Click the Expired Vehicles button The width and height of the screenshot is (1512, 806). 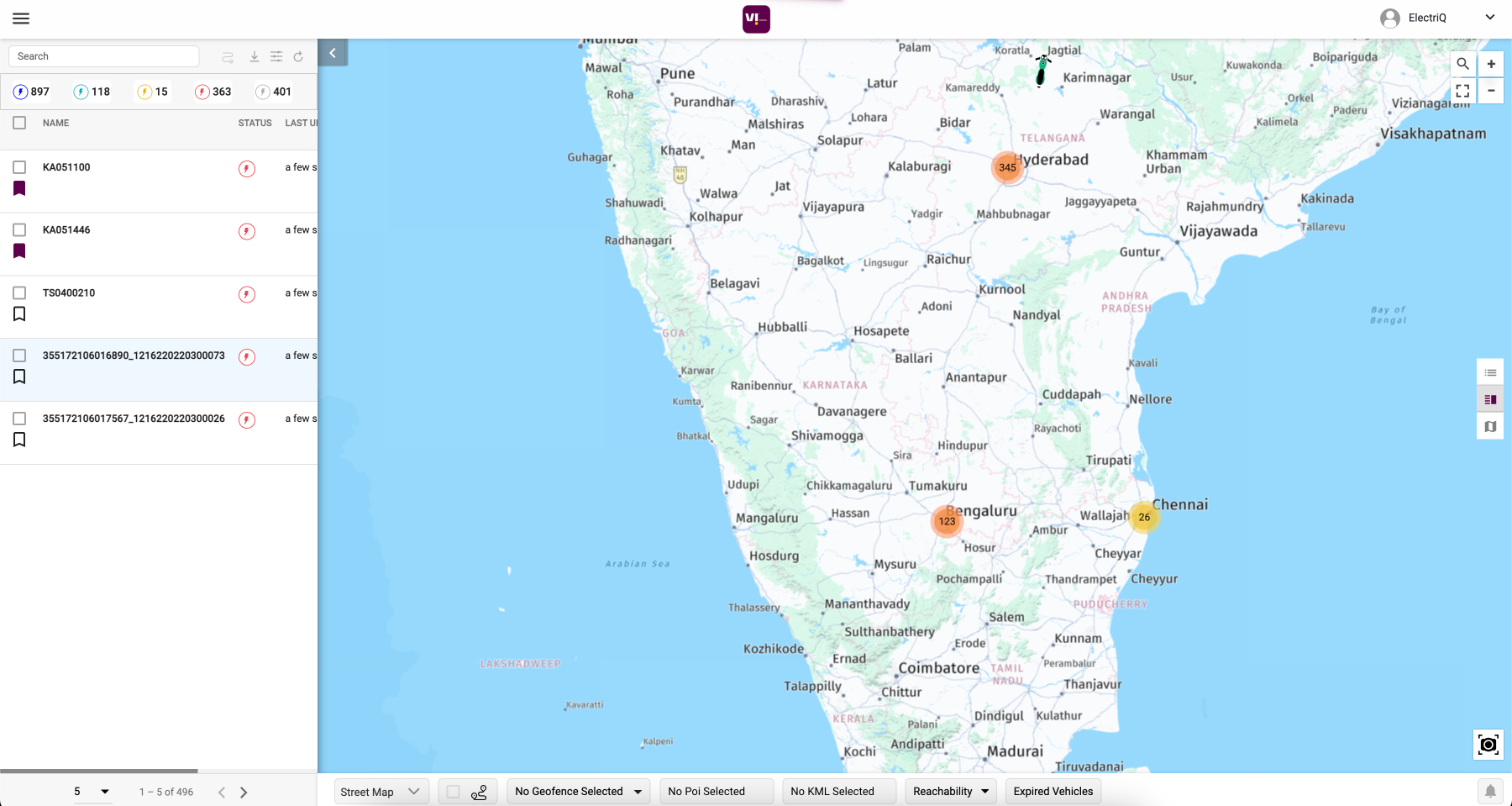[x=1053, y=792]
